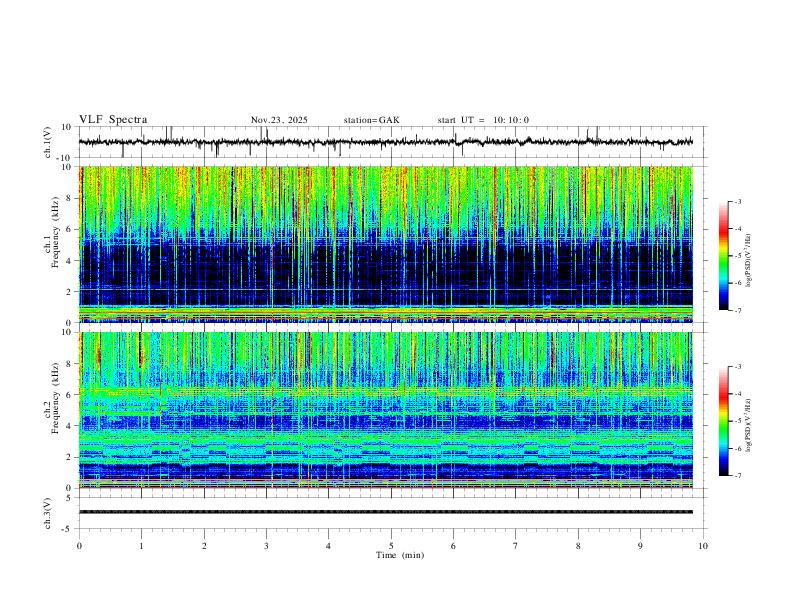Click the "ch.3(V)" axis label
Image resolution: width=792 pixels, height=612 pixels.
tap(48, 513)
